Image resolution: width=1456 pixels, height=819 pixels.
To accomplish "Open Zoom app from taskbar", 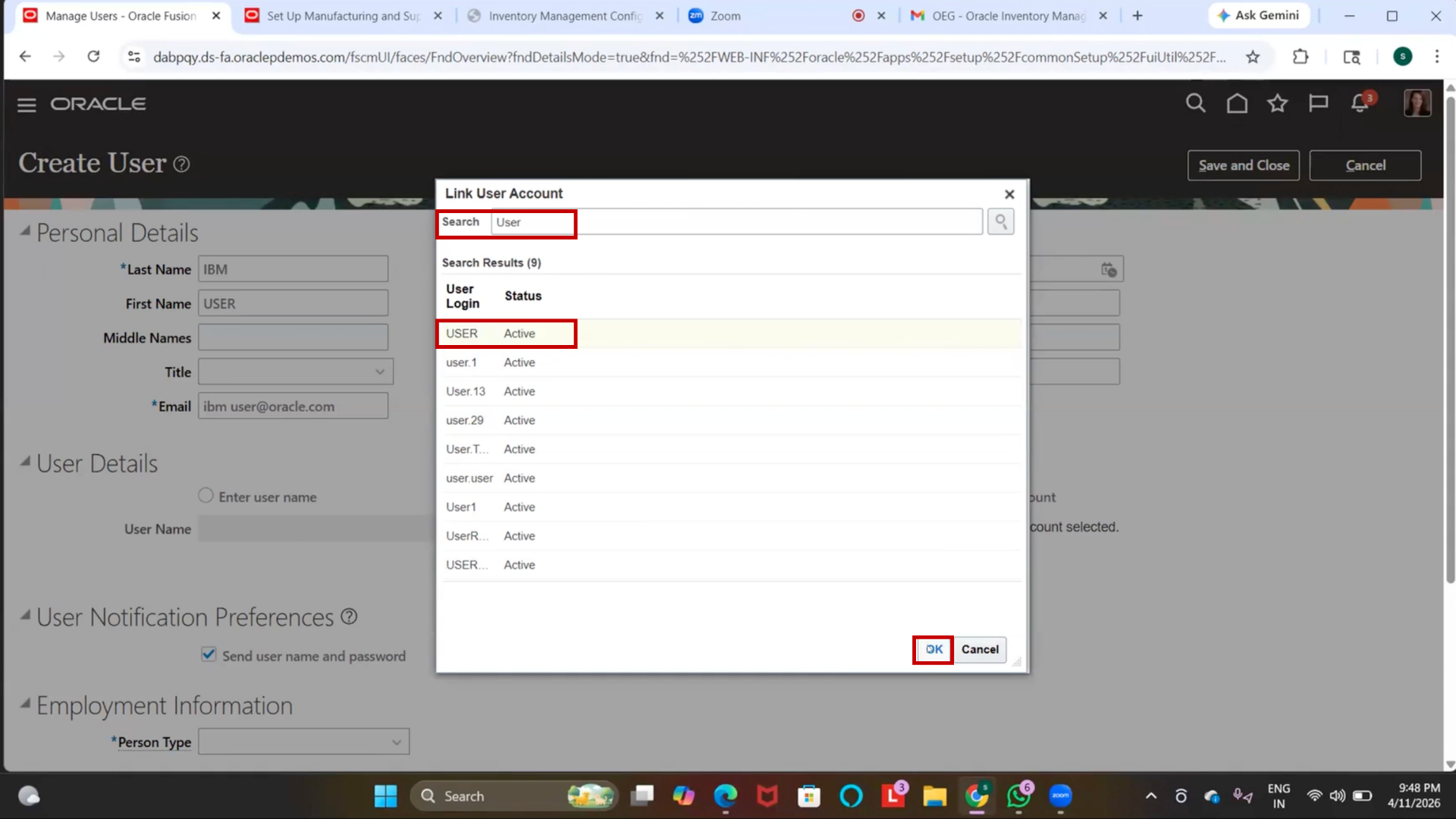I will (x=1060, y=796).
